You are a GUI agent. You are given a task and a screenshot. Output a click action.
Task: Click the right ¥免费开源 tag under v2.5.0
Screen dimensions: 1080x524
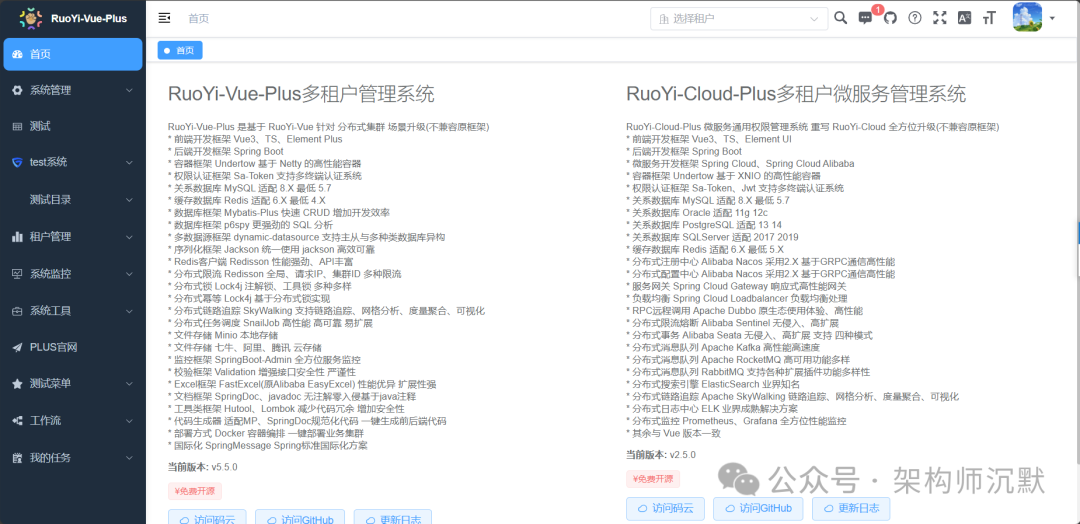point(653,479)
